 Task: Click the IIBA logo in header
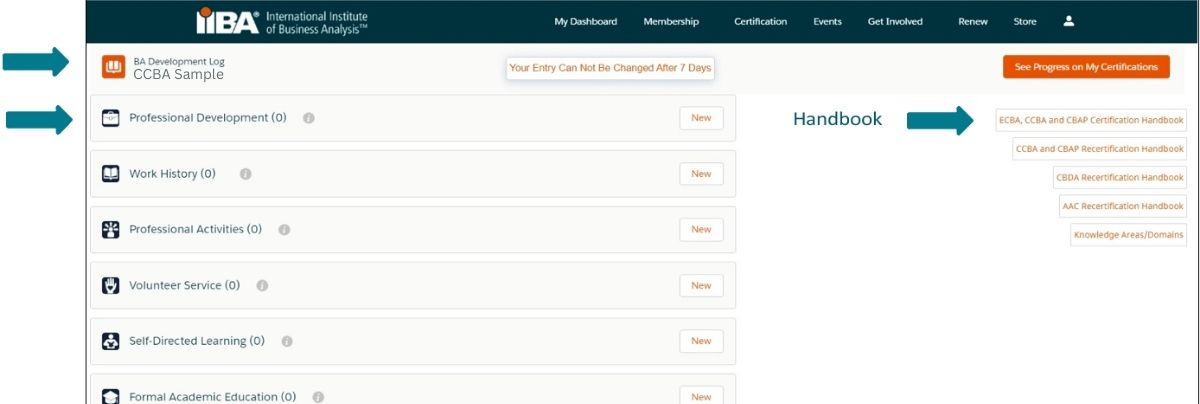pos(282,22)
